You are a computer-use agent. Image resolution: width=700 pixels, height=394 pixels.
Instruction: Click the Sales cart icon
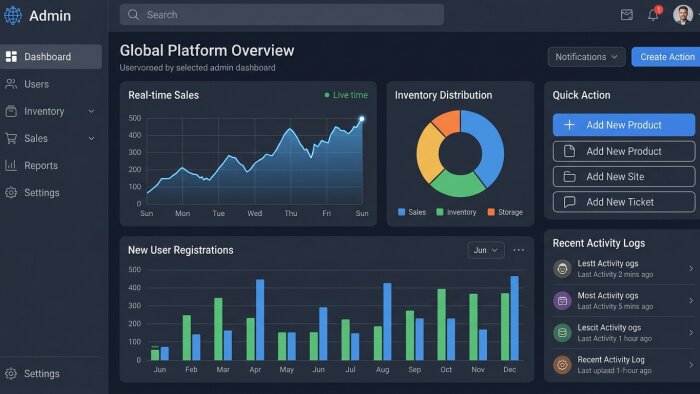pyautogui.click(x=11, y=138)
